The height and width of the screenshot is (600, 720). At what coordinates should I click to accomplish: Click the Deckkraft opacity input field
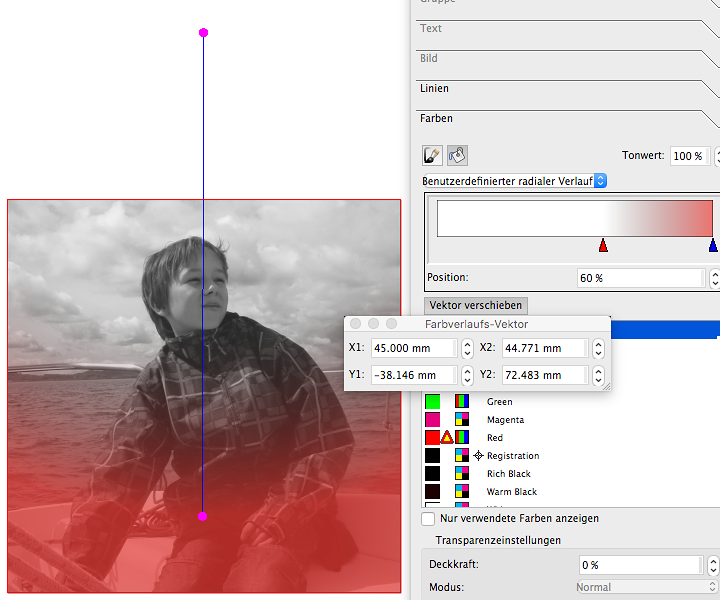tap(638, 565)
